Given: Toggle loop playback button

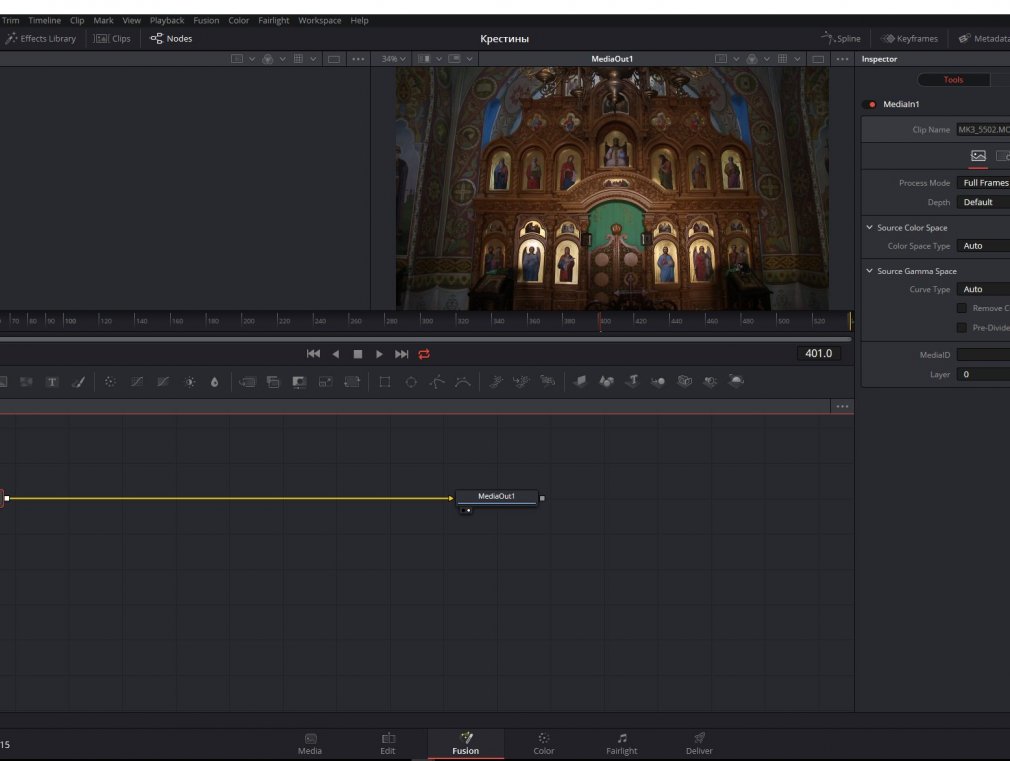Looking at the screenshot, I should tap(424, 354).
